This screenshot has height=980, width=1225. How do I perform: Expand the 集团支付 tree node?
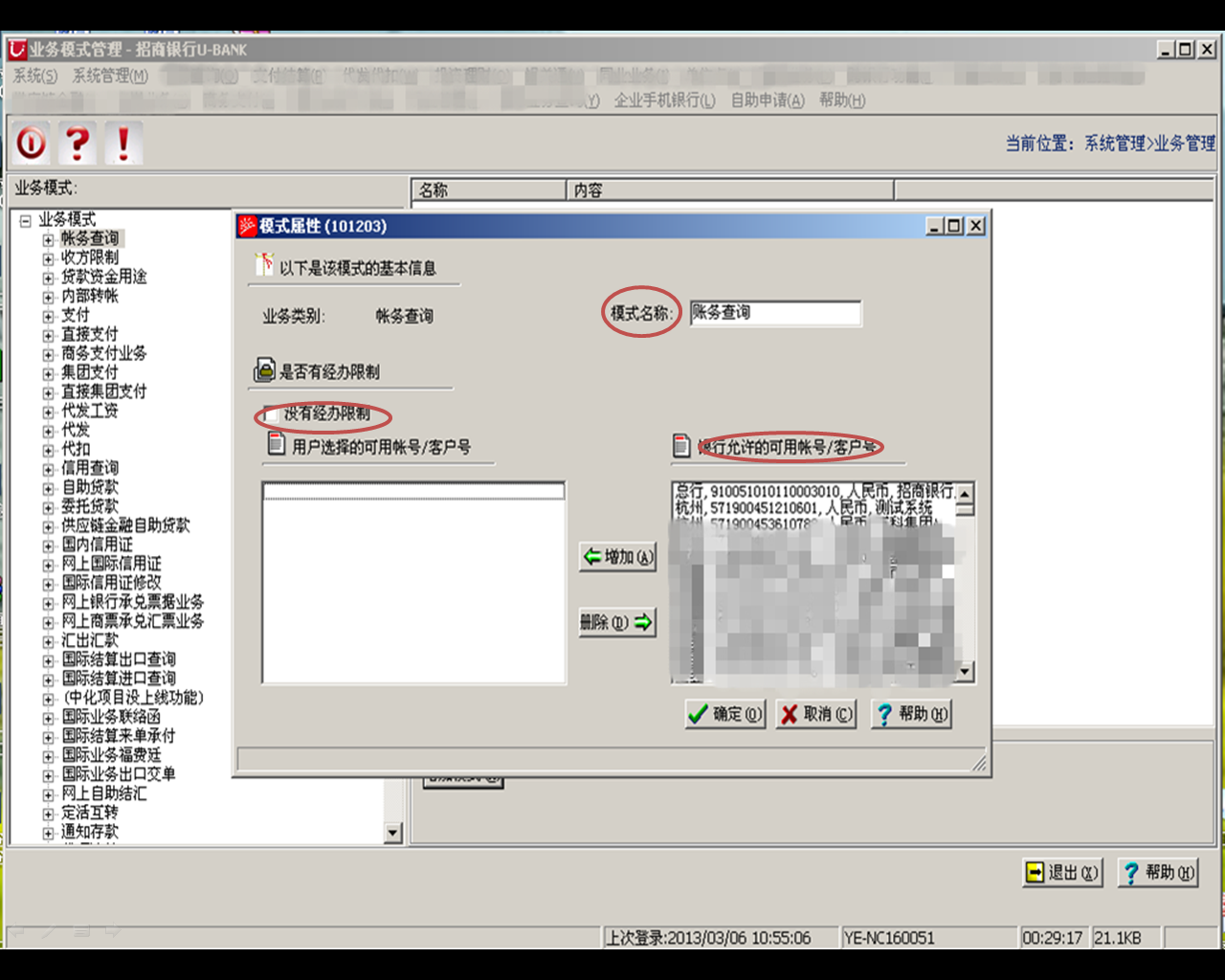[x=48, y=373]
